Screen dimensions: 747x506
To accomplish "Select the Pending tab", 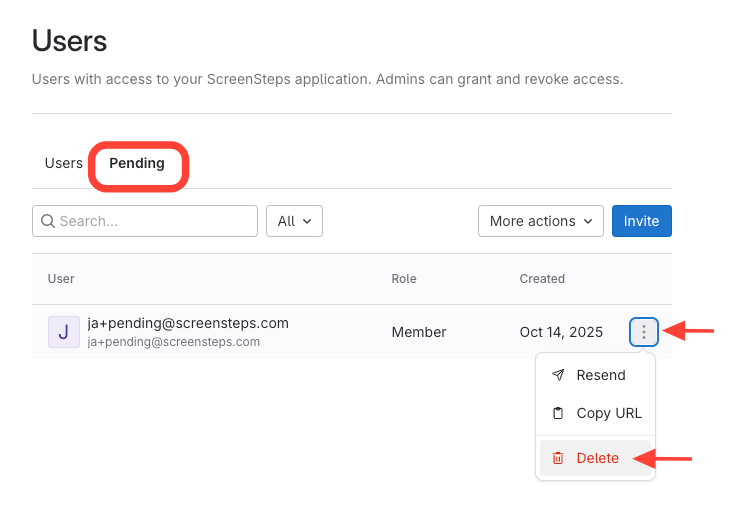I will pos(137,163).
